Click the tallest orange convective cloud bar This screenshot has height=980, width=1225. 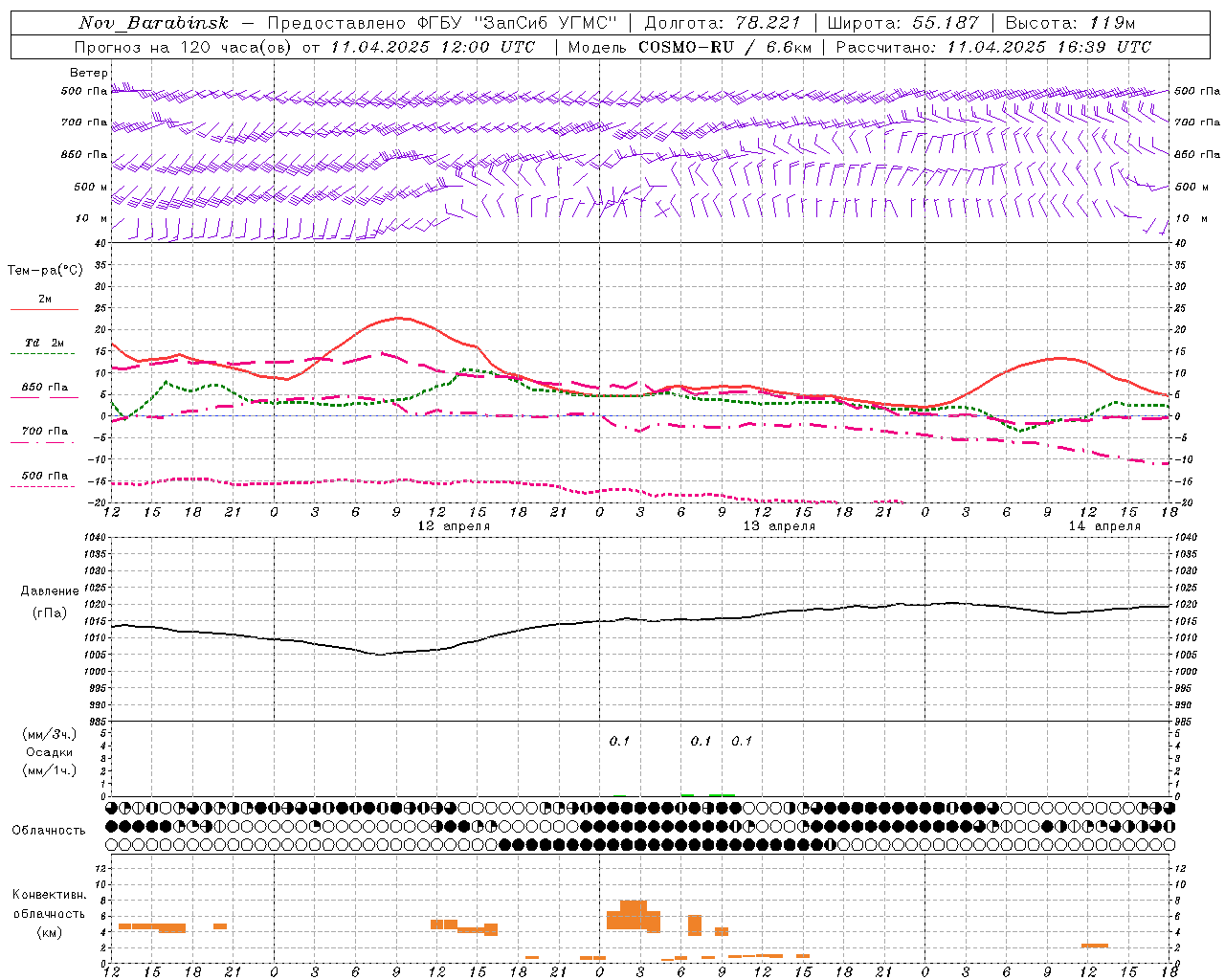(634, 915)
